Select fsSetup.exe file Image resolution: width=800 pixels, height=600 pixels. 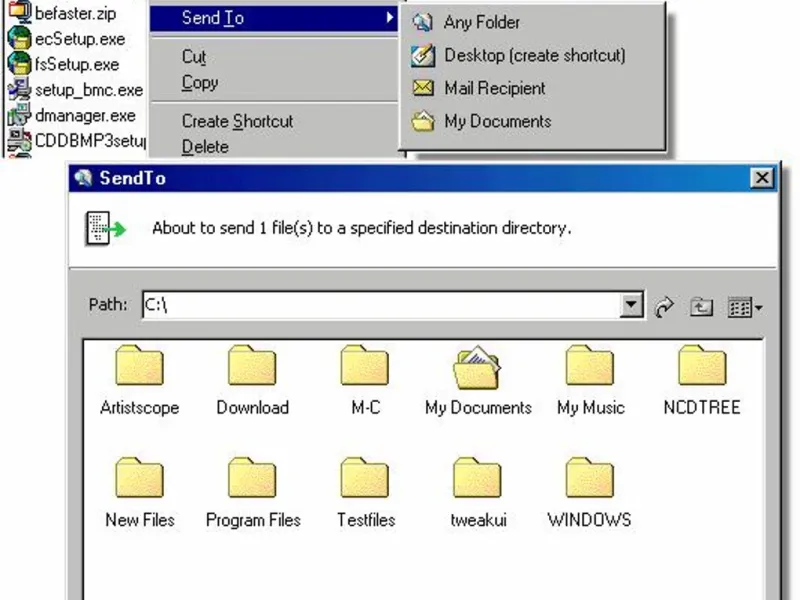tap(77, 64)
